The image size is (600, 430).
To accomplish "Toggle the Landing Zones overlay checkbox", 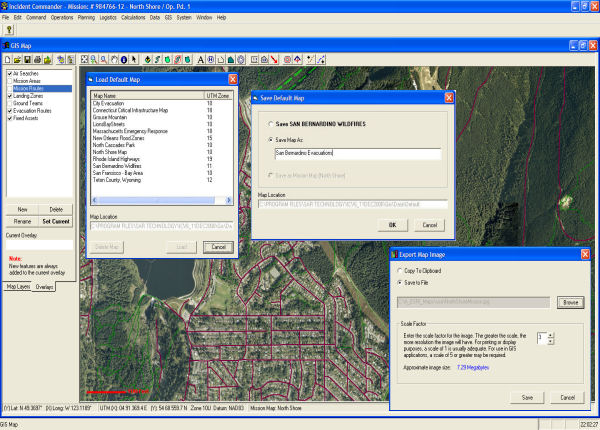I will (10, 96).
